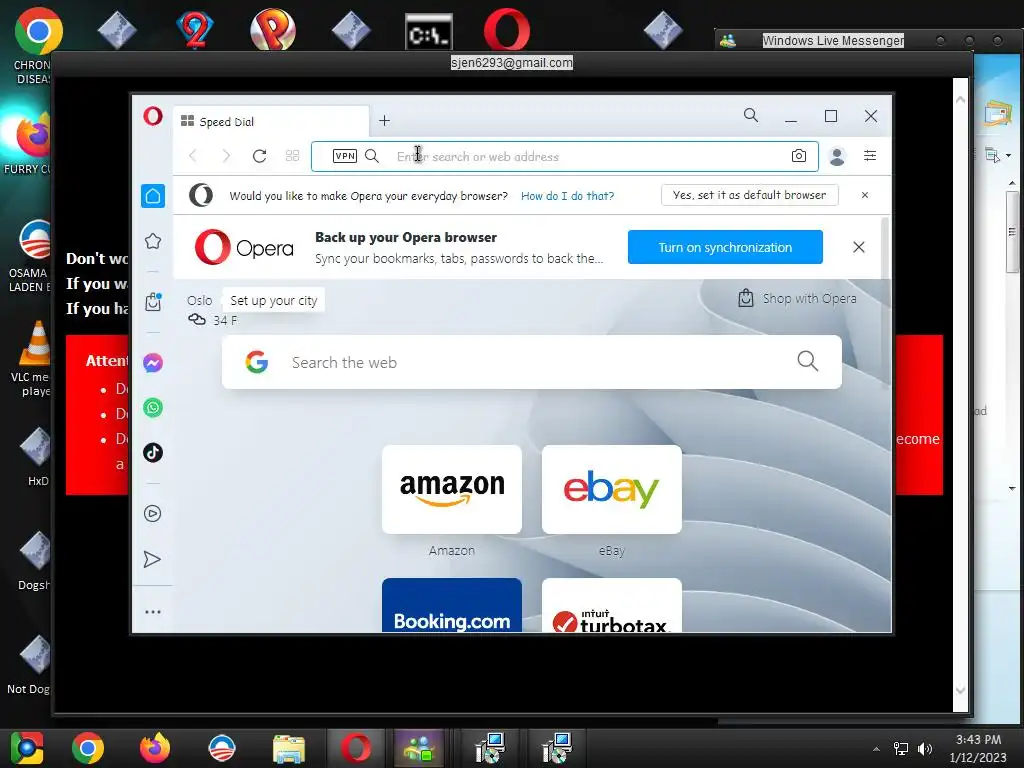Click the tab search magnifier icon

point(751,116)
